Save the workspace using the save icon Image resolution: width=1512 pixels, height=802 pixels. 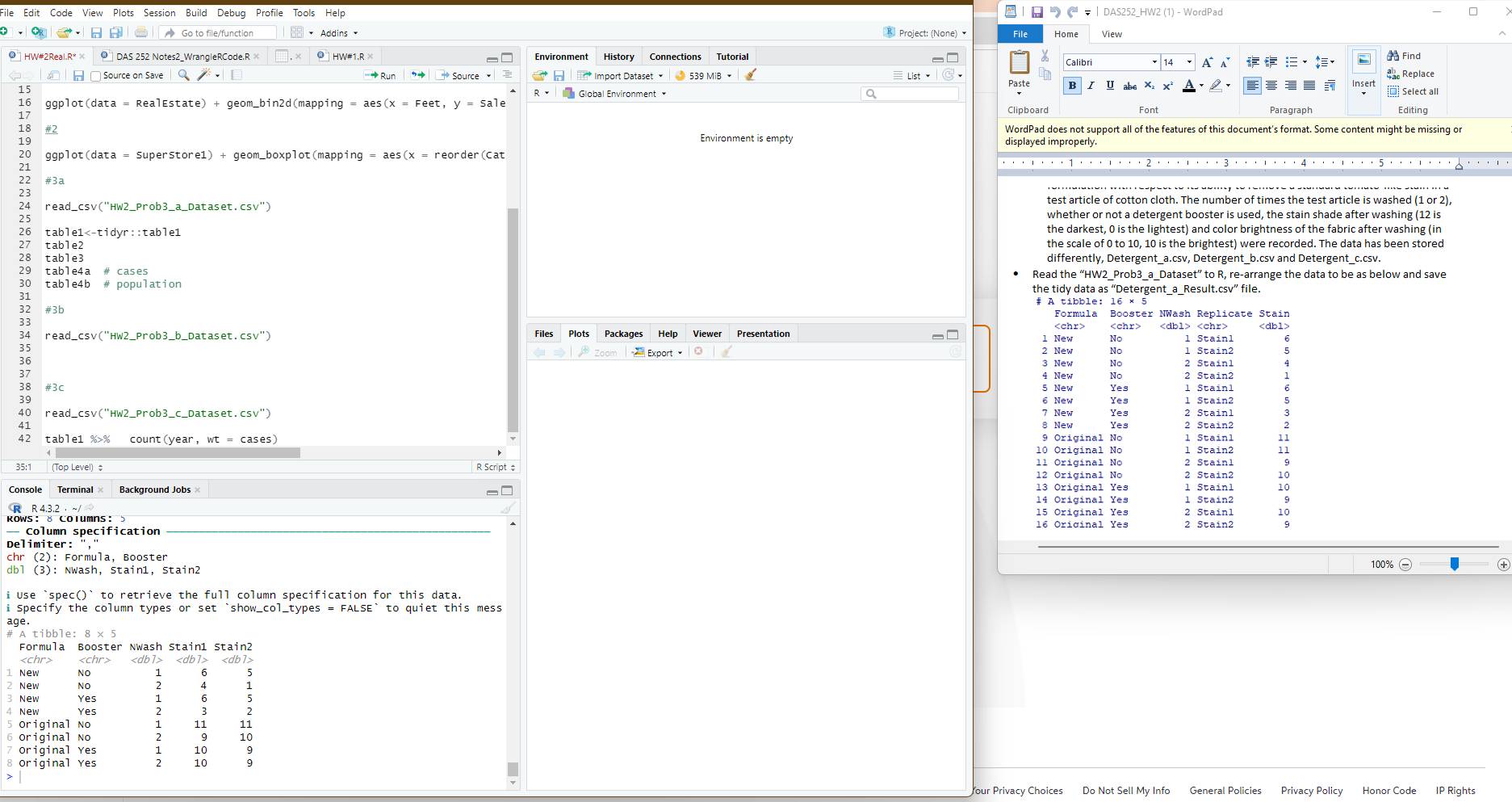pyautogui.click(x=559, y=75)
